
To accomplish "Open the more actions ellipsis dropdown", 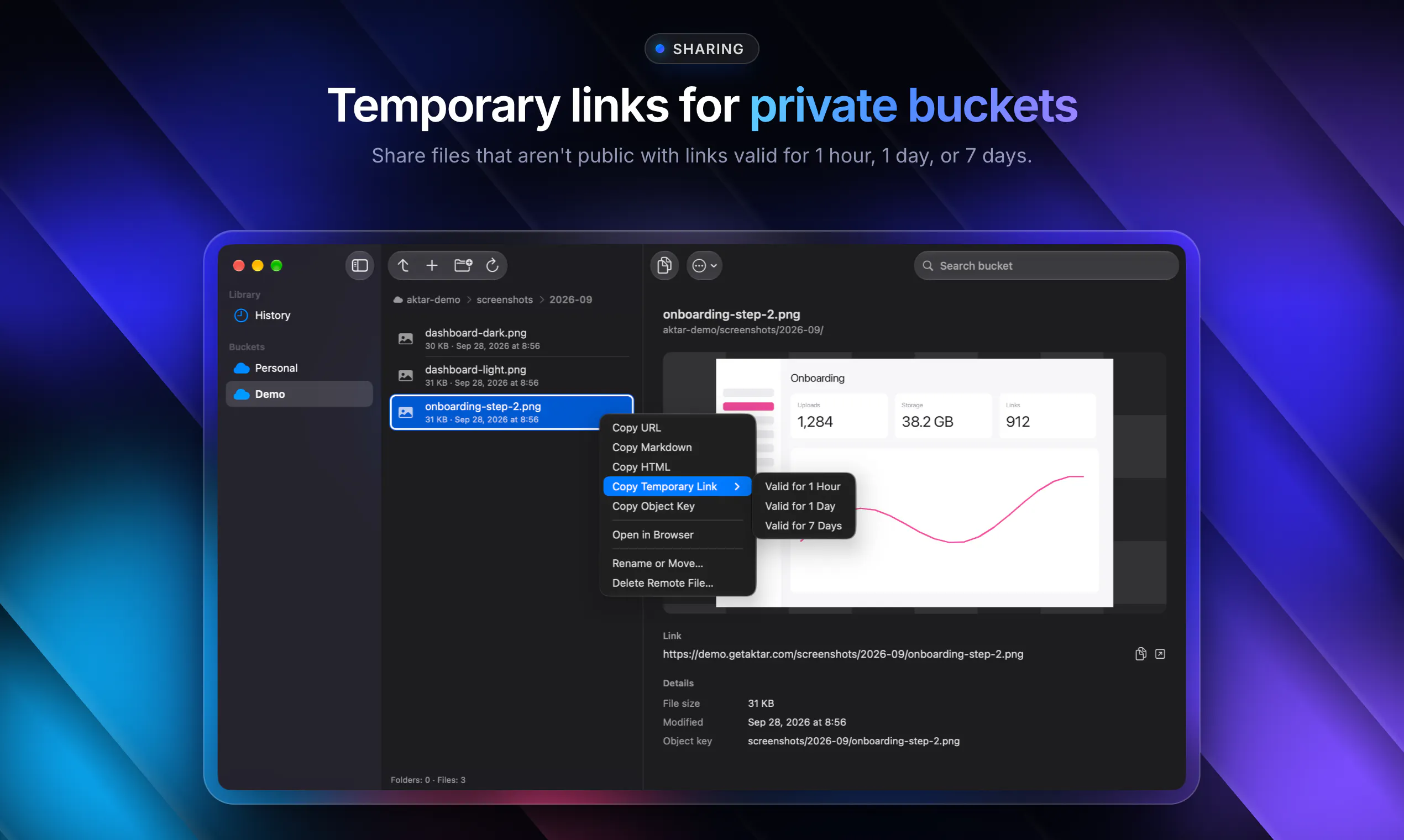I will 704,265.
